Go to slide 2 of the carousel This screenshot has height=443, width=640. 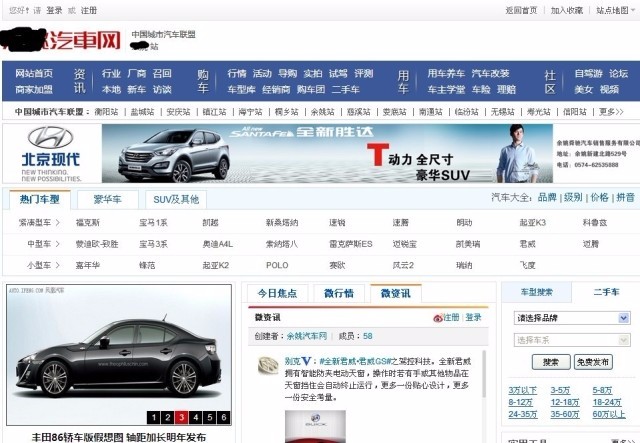(168, 417)
